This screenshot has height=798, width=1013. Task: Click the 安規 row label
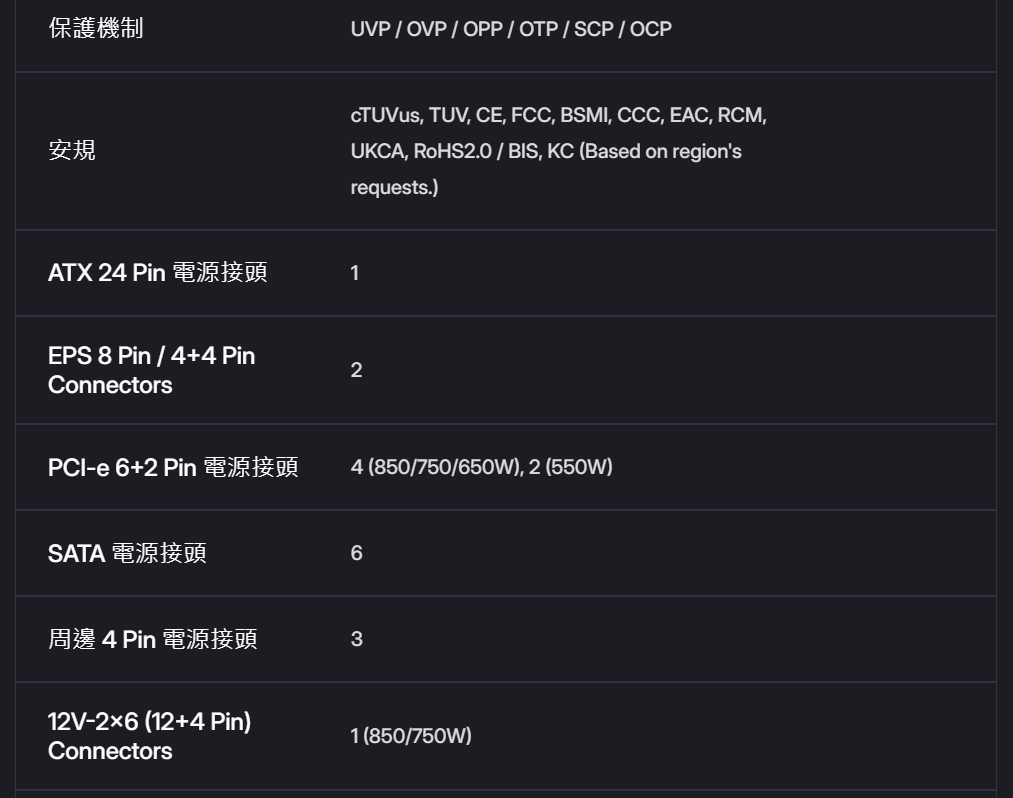[x=72, y=151]
